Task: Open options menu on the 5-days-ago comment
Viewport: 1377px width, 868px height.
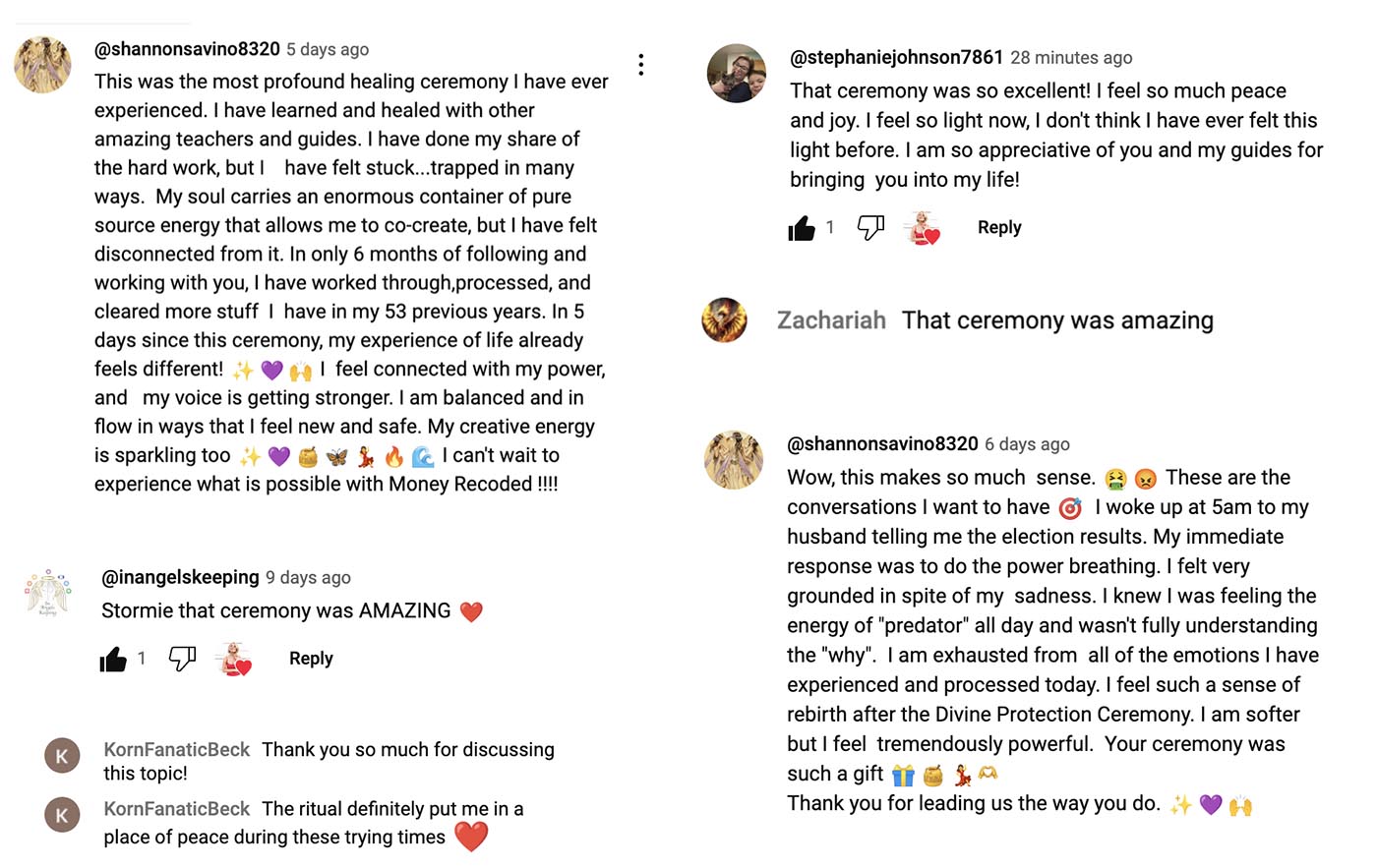Action: [x=641, y=65]
